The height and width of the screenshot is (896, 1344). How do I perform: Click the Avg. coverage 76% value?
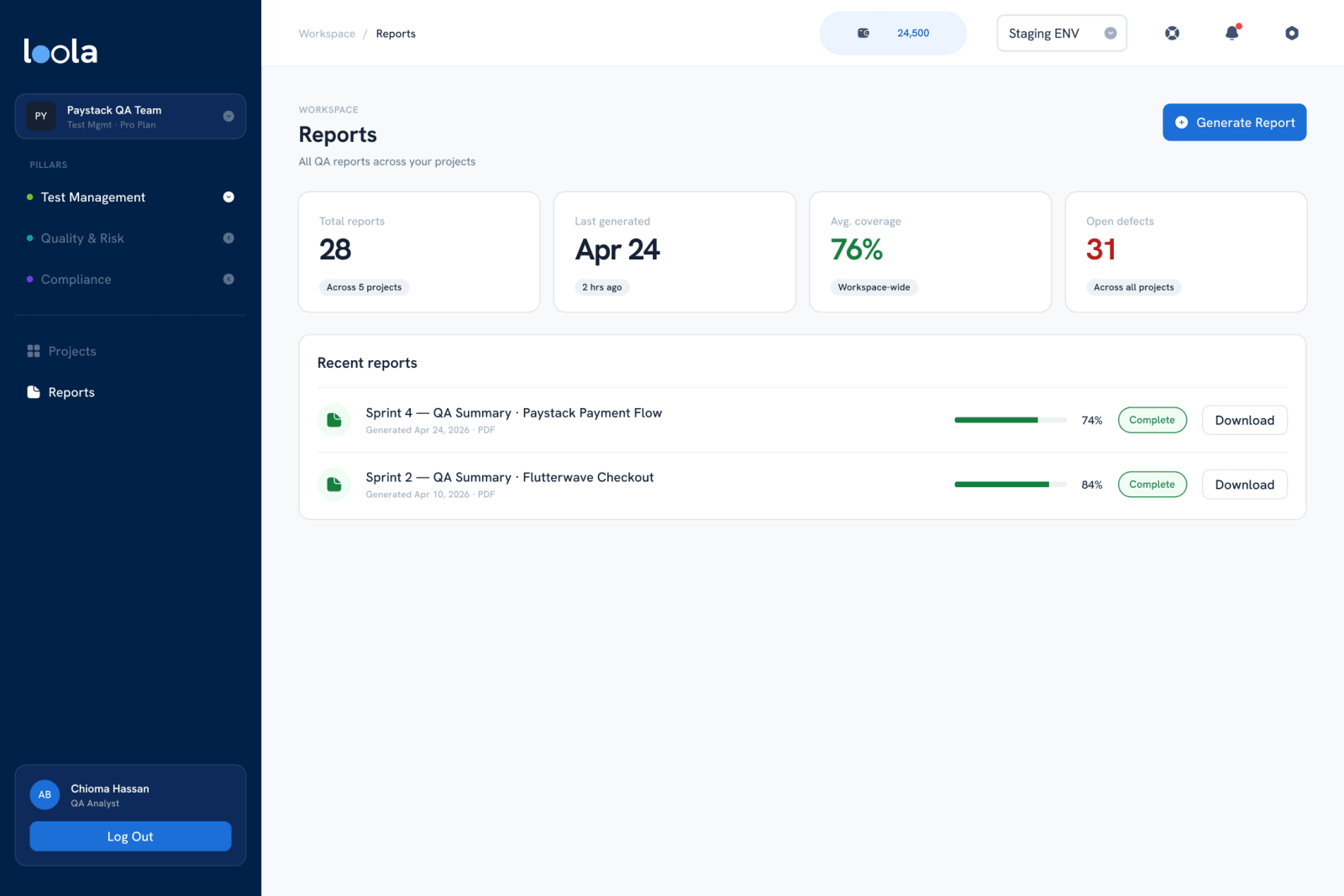coord(856,249)
